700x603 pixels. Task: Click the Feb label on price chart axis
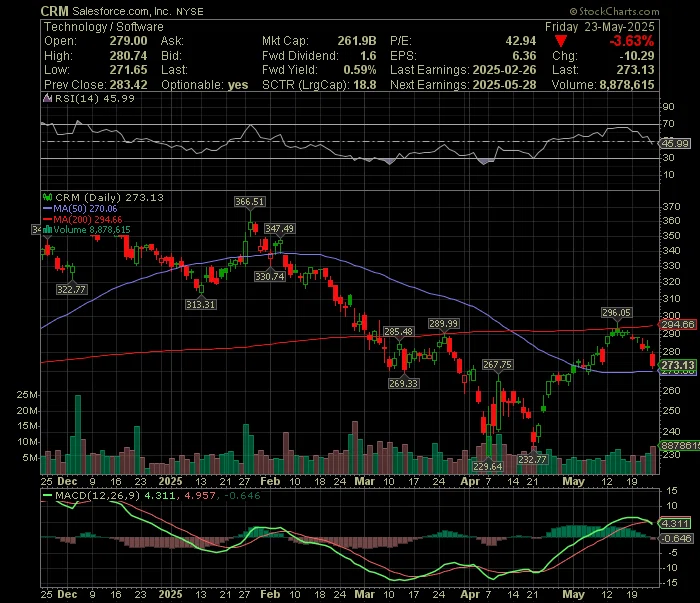tap(270, 481)
